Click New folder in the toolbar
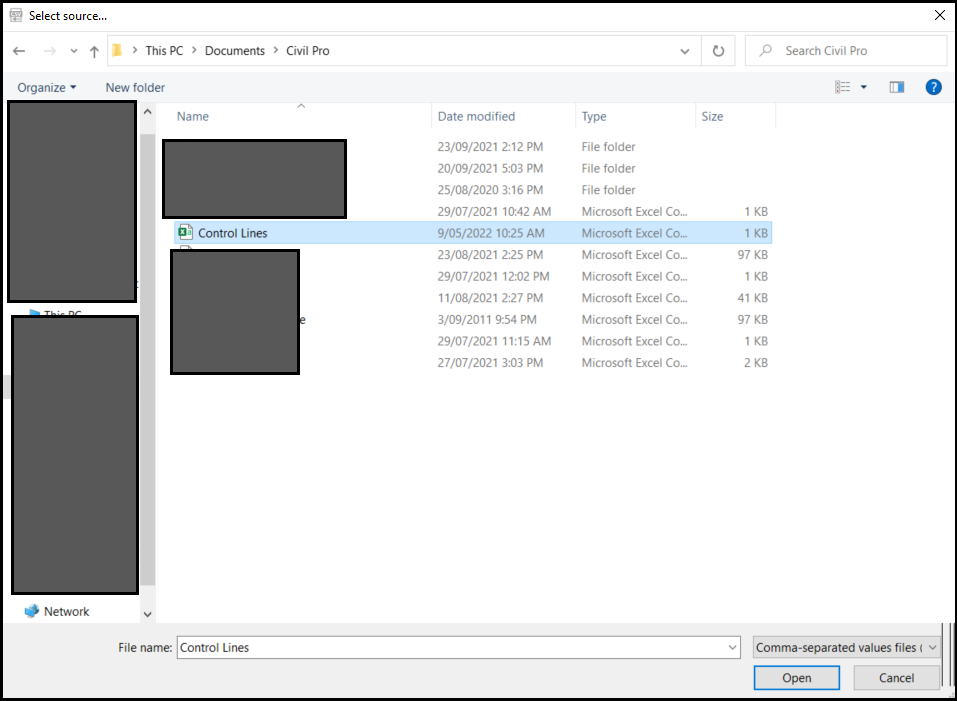 point(135,87)
